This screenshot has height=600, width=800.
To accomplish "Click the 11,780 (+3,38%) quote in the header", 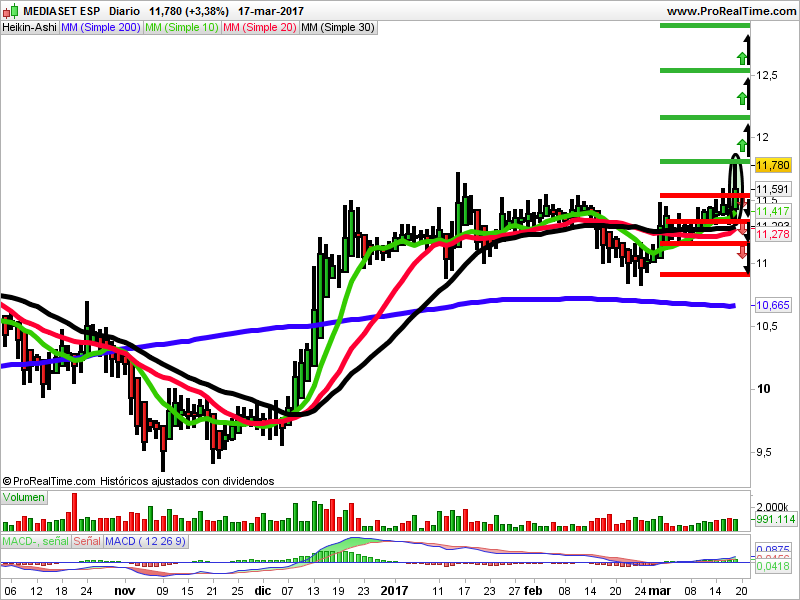I will (x=189, y=11).
